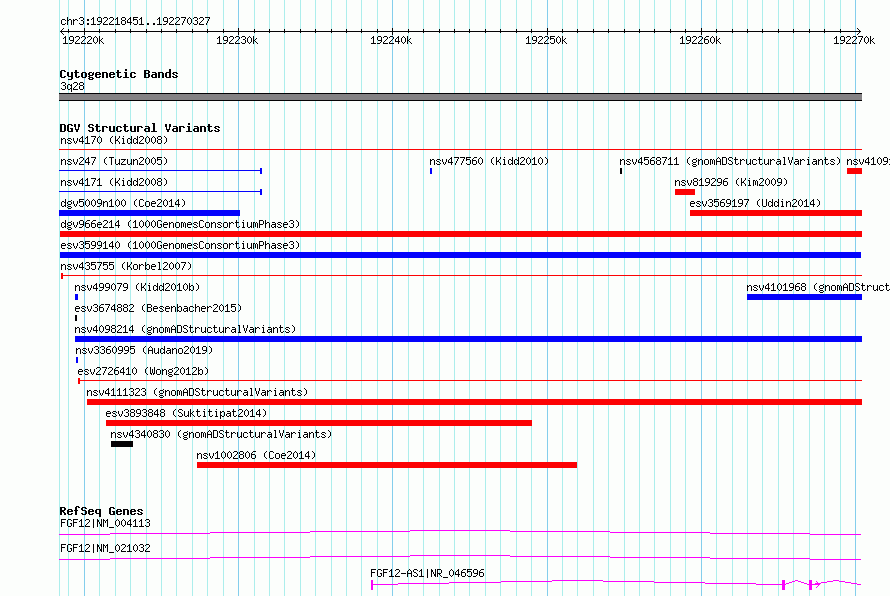Open the FGF12|NM_004113 gene label

tap(105, 523)
